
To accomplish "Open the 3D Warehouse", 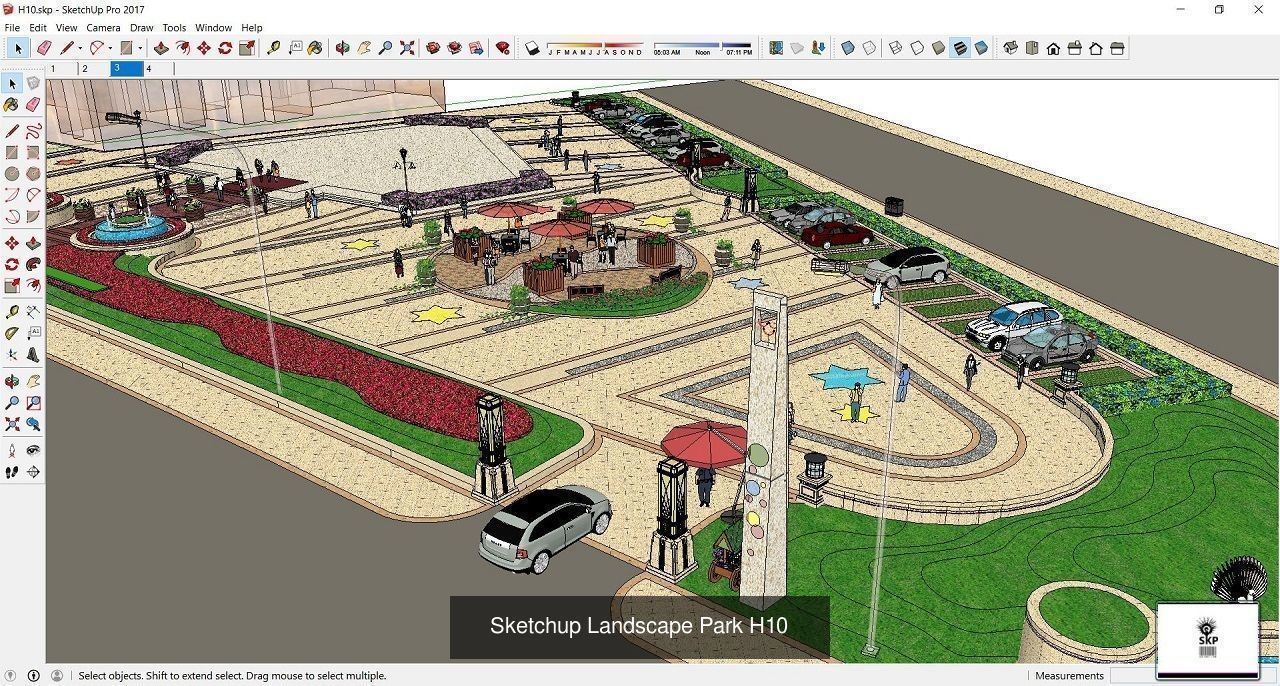I will [x=433, y=48].
